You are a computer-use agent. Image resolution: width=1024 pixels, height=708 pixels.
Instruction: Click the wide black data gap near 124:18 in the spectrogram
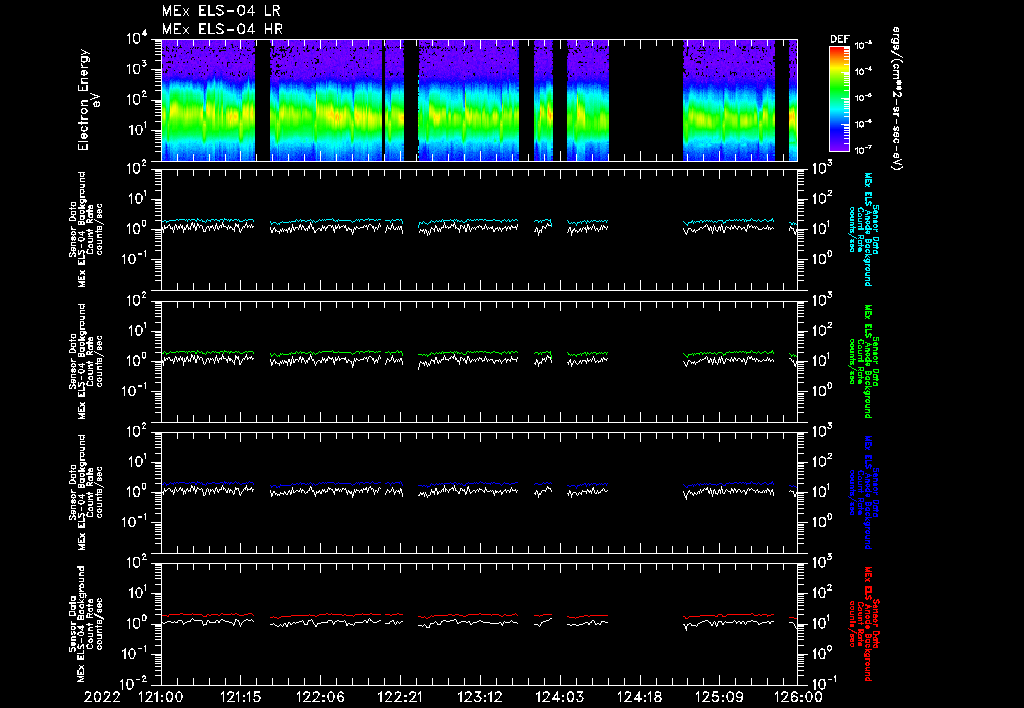[646, 100]
